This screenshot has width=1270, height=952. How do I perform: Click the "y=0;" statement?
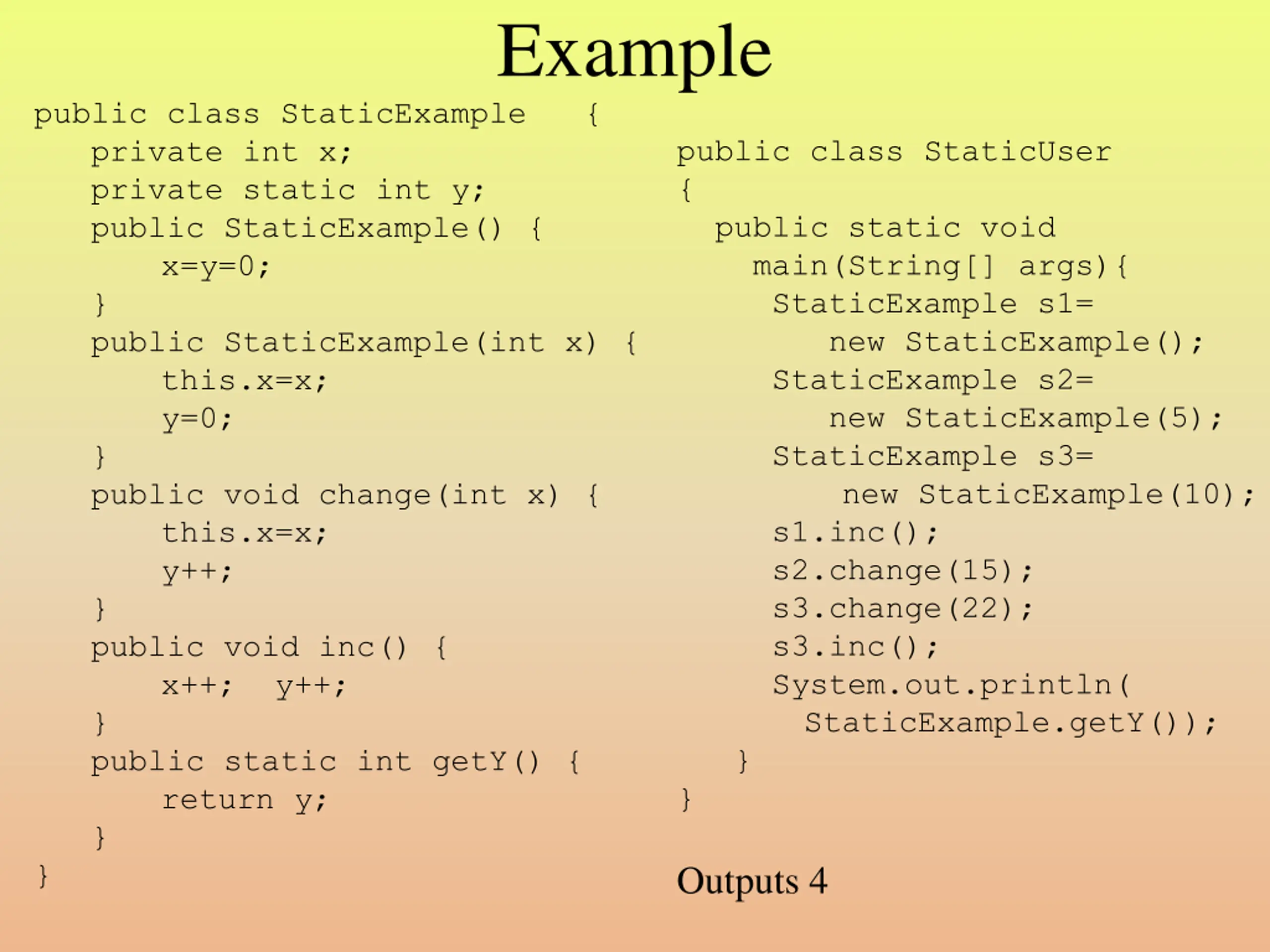pyautogui.click(x=196, y=419)
